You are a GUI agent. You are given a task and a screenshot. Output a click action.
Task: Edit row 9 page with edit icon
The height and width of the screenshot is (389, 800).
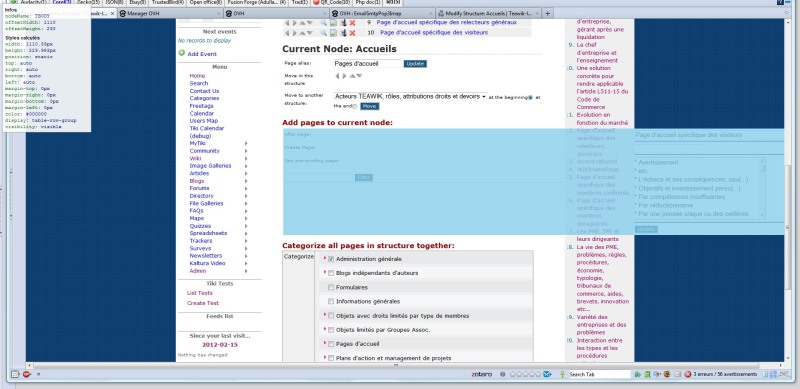point(333,22)
